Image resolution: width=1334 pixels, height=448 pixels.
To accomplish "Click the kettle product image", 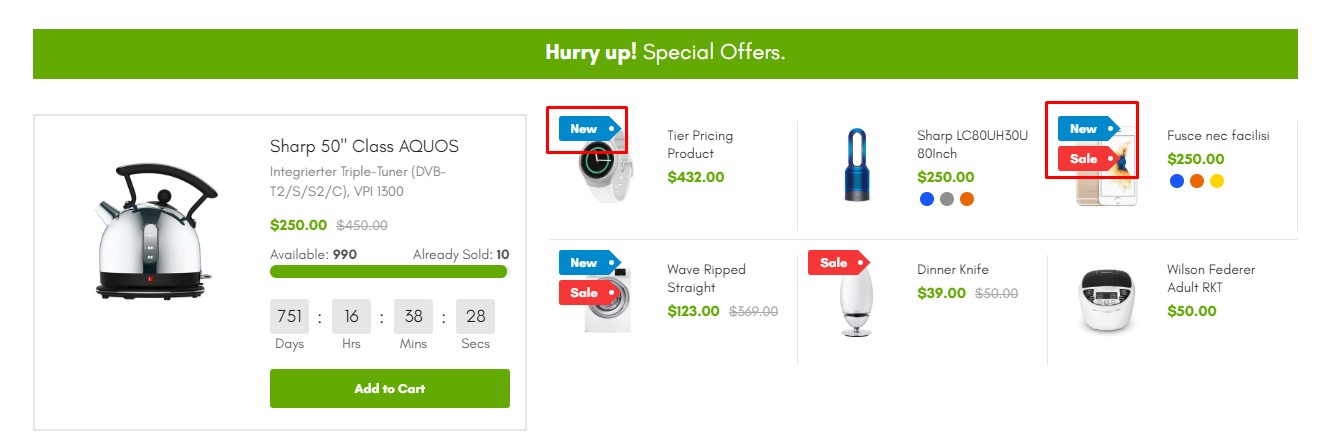I will (x=150, y=232).
